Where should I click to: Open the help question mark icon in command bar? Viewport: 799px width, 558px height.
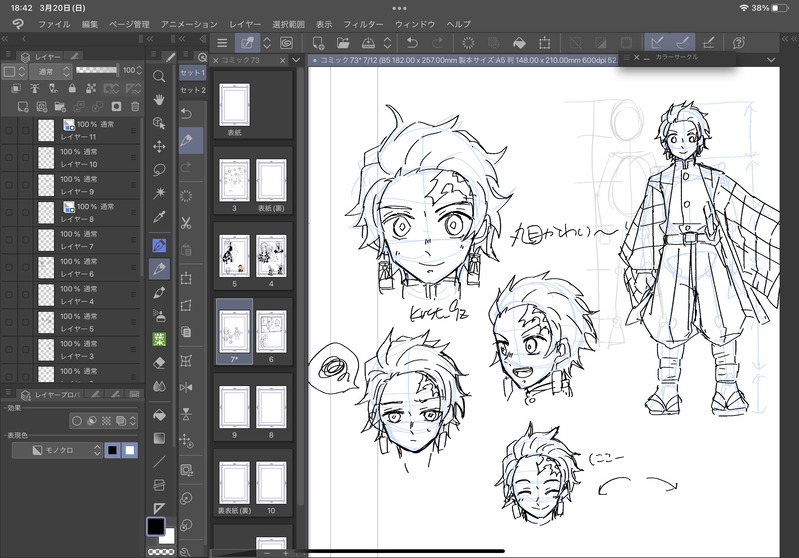tap(738, 43)
